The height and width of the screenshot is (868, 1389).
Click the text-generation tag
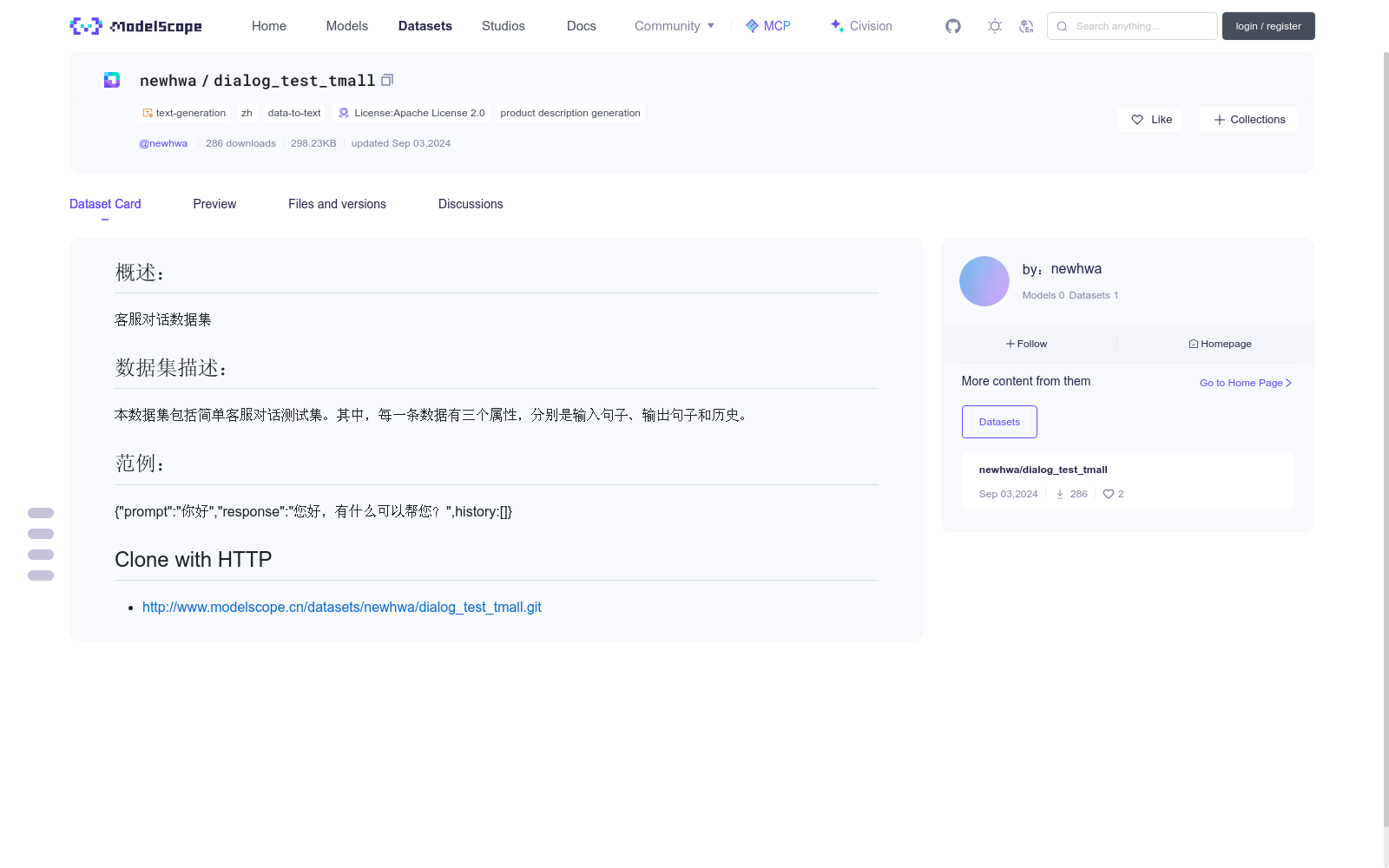(184, 113)
